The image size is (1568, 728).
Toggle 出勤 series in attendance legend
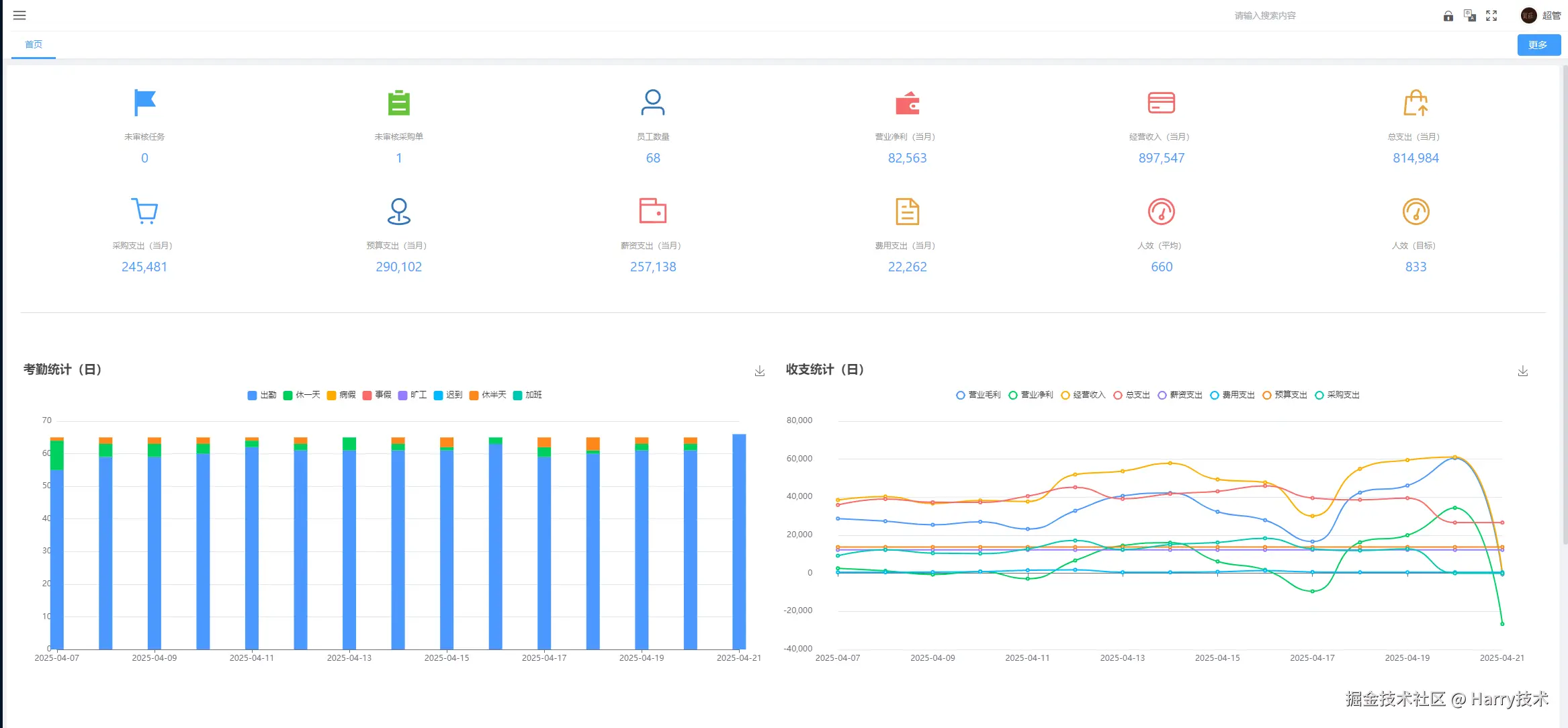[x=262, y=395]
